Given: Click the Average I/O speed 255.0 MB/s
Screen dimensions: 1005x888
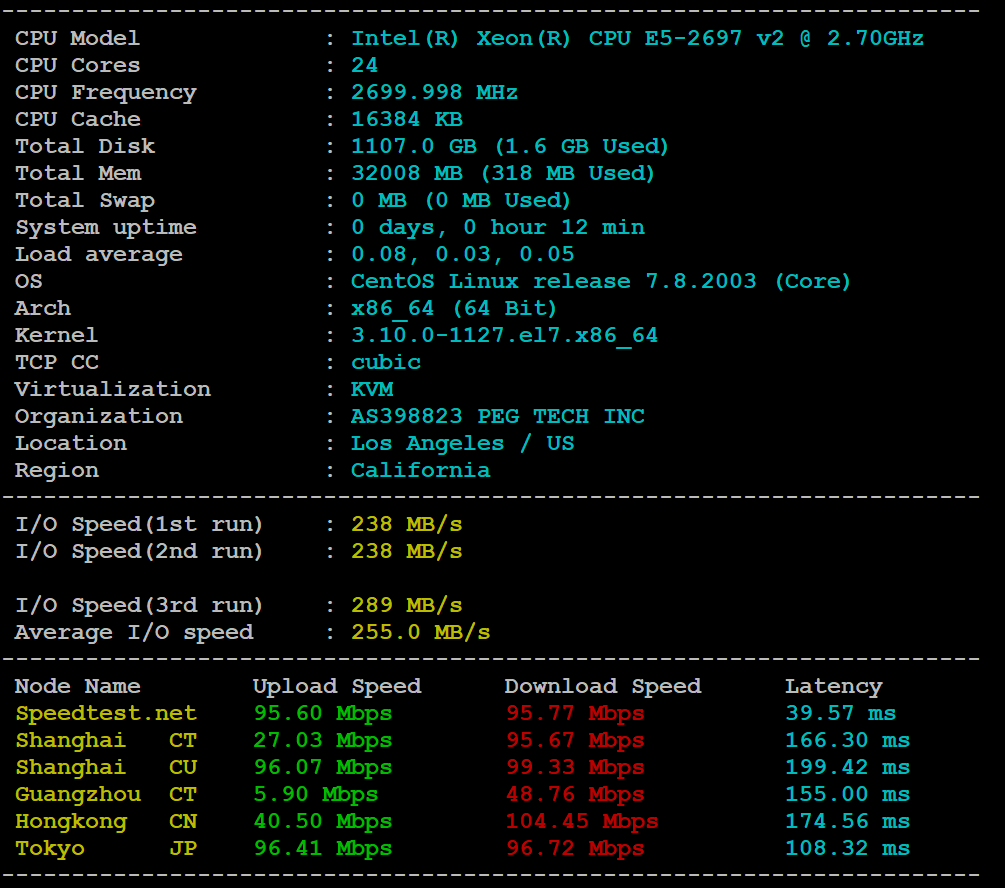Looking at the screenshot, I should tap(420, 633).
